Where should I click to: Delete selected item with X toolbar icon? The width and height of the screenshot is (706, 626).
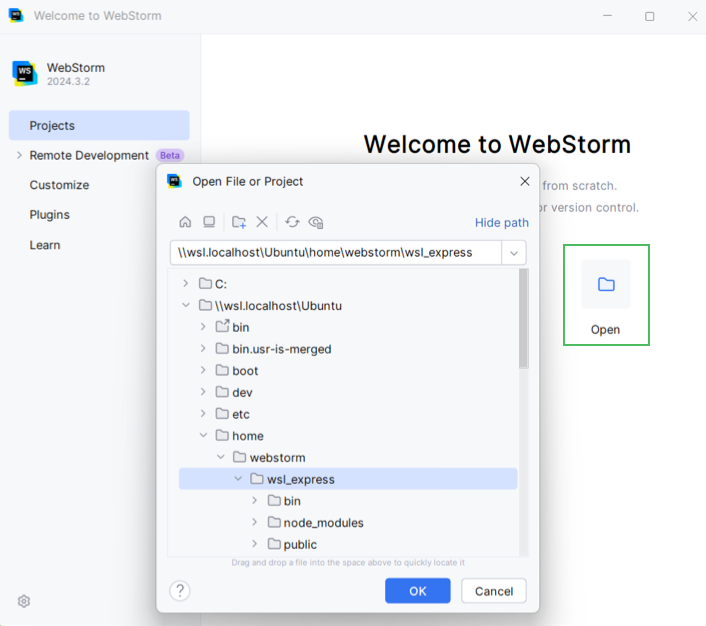pyautogui.click(x=262, y=222)
